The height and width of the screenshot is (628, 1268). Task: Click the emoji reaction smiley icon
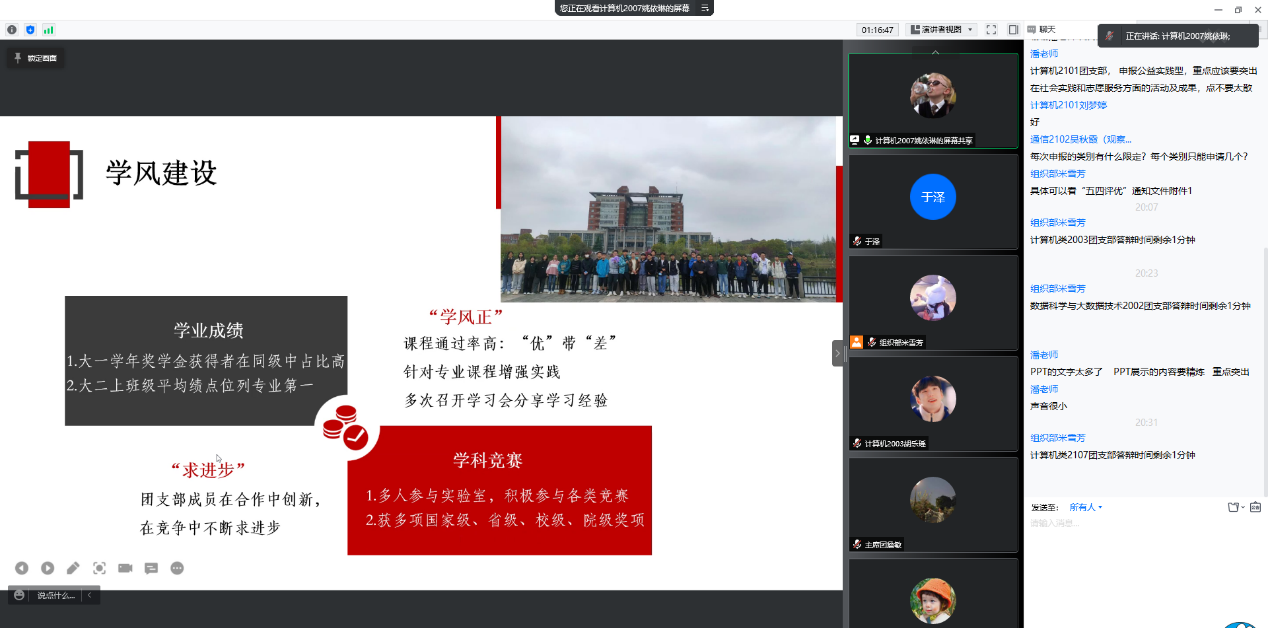[19, 595]
